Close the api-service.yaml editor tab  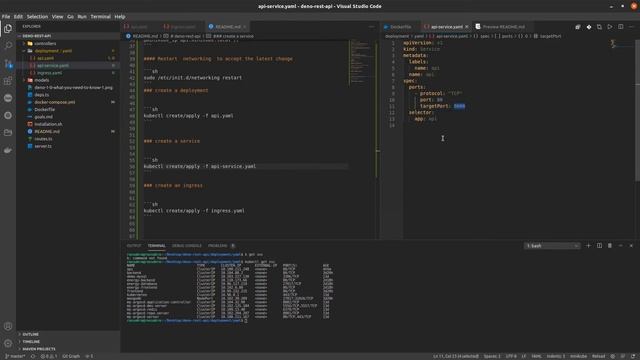tap(467, 27)
